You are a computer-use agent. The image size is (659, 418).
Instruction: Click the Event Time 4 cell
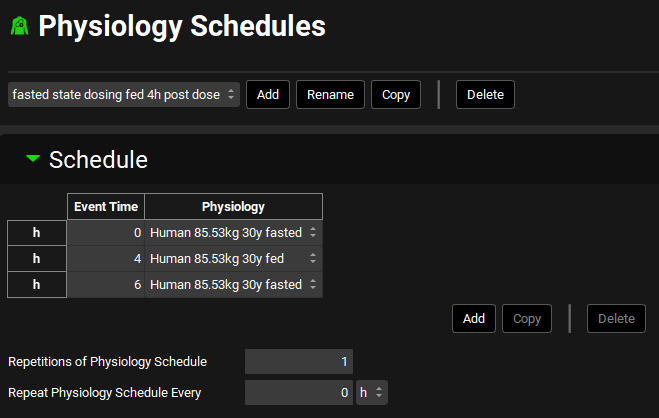pos(106,258)
